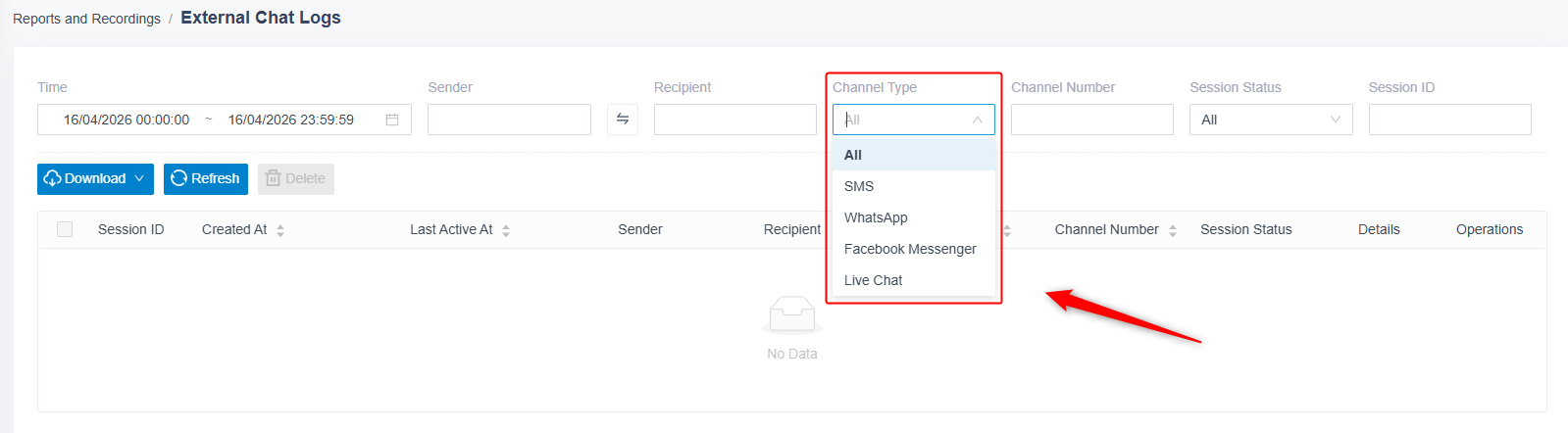The image size is (1568, 433).
Task: Tick the select-all checkbox in table header
Action: (x=65, y=229)
